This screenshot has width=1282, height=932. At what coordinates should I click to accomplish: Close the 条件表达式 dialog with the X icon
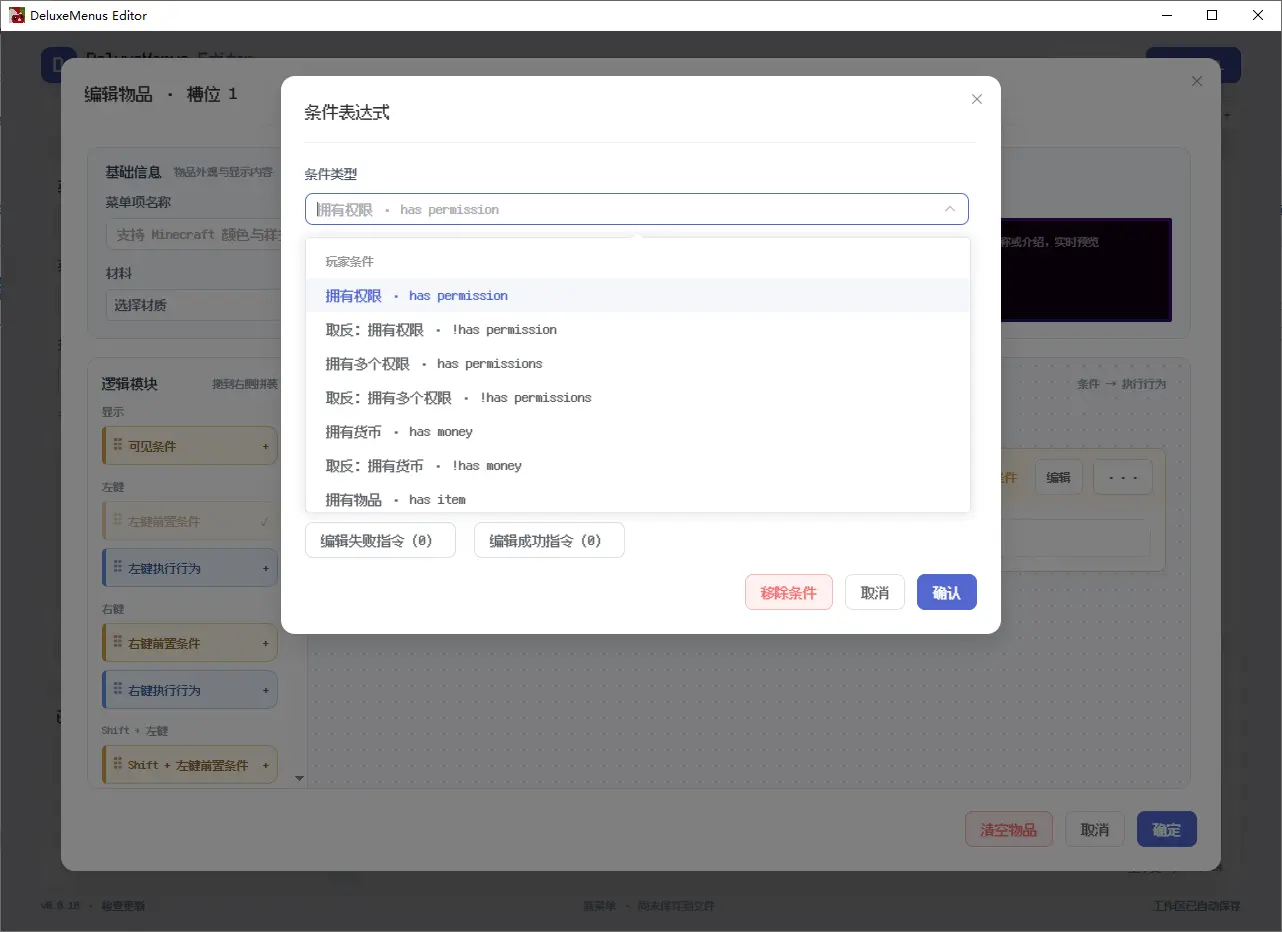[977, 99]
